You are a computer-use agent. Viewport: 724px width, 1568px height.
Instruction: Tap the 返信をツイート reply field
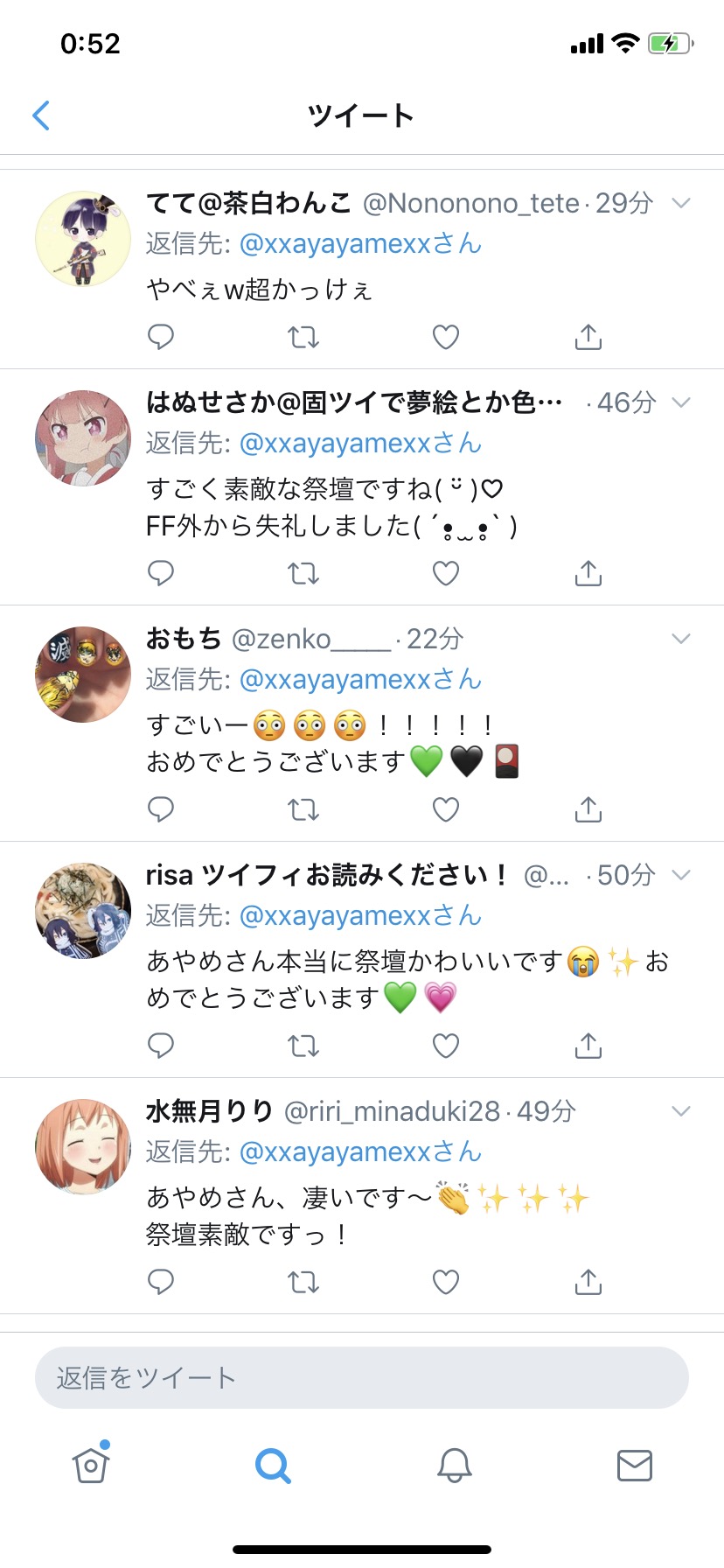point(362,1378)
